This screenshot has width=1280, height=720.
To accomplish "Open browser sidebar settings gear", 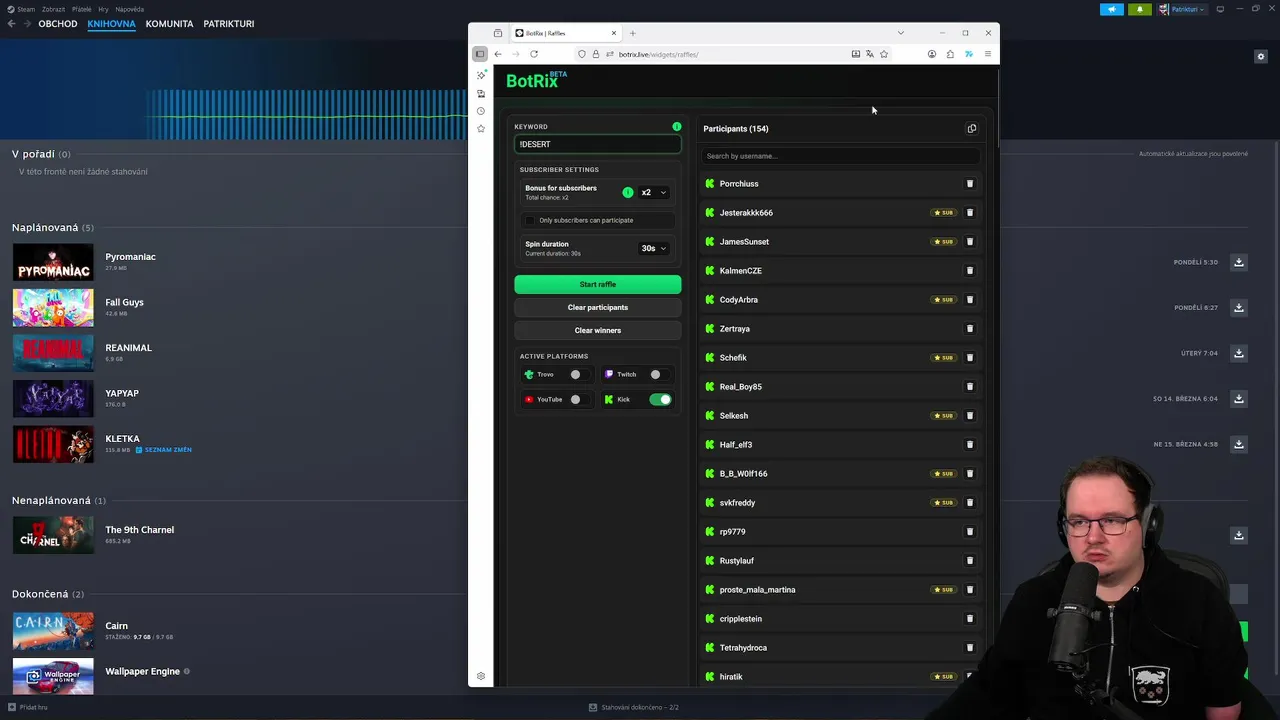I will click(481, 677).
